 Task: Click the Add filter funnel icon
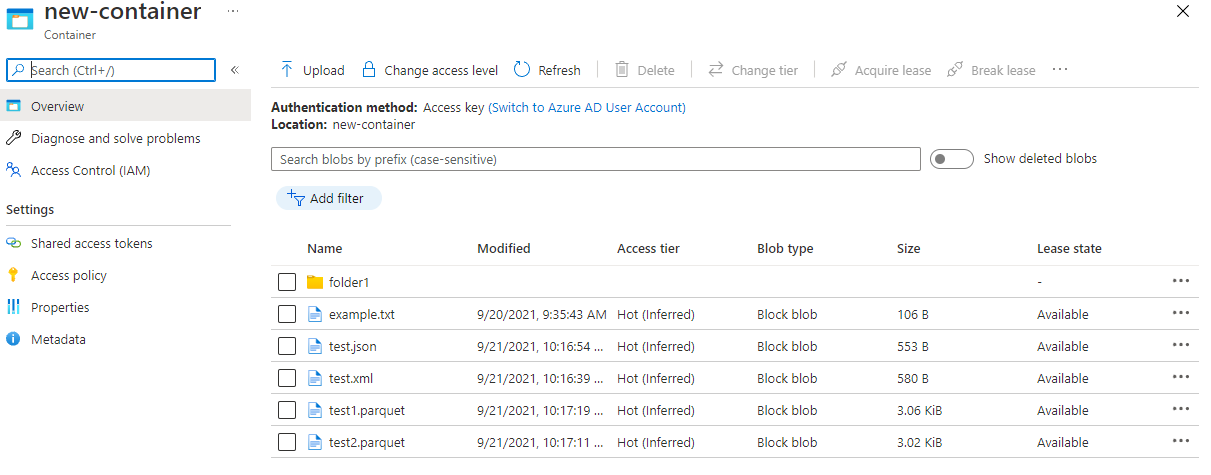point(295,197)
